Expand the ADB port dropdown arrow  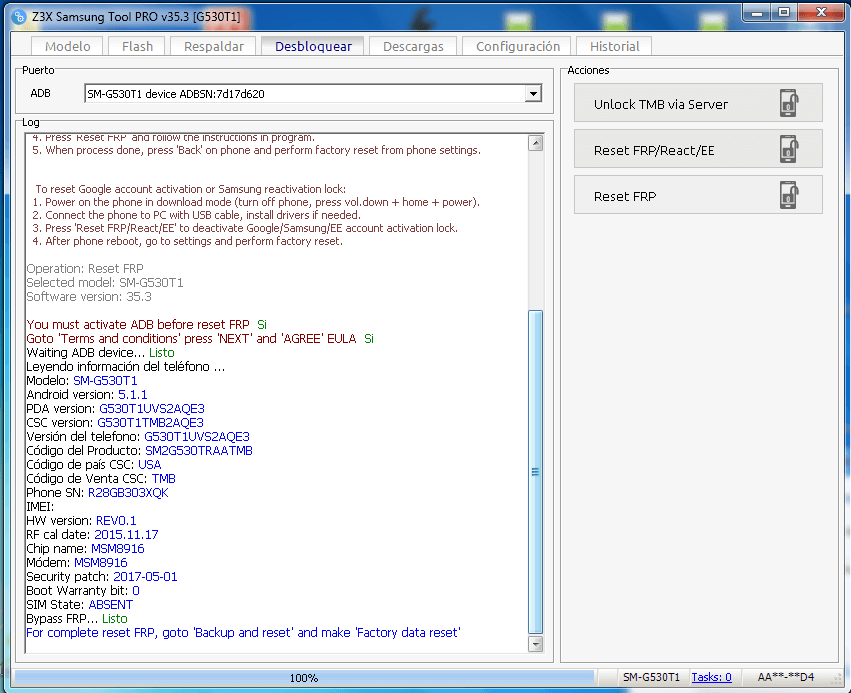[533, 94]
